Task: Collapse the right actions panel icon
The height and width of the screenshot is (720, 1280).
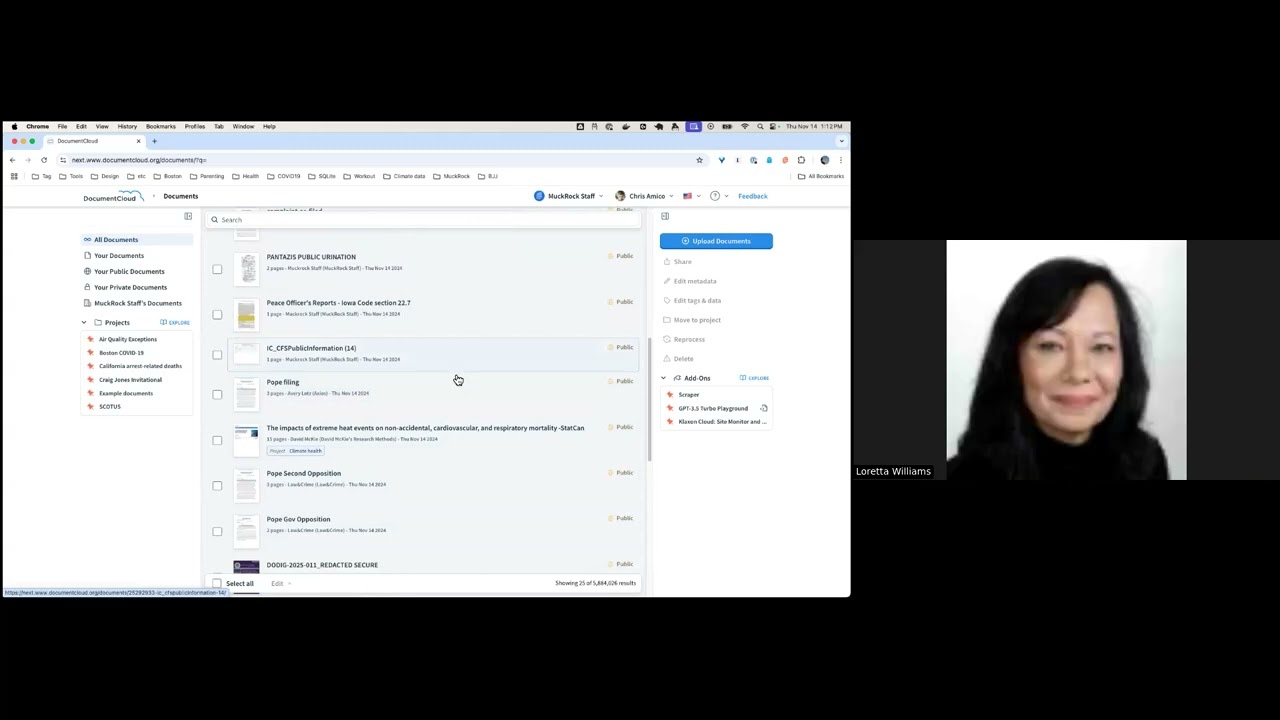Action: pyautogui.click(x=665, y=216)
